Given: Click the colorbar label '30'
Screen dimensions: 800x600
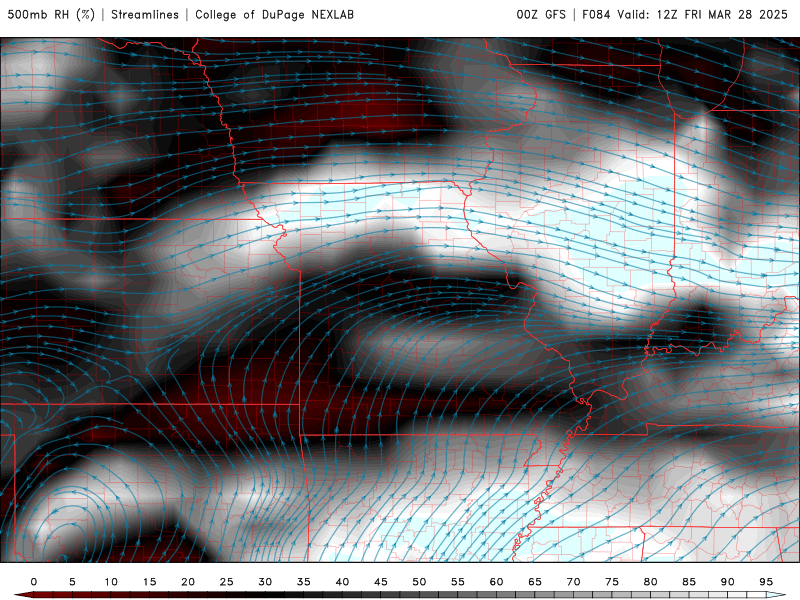Looking at the screenshot, I should tap(265, 582).
